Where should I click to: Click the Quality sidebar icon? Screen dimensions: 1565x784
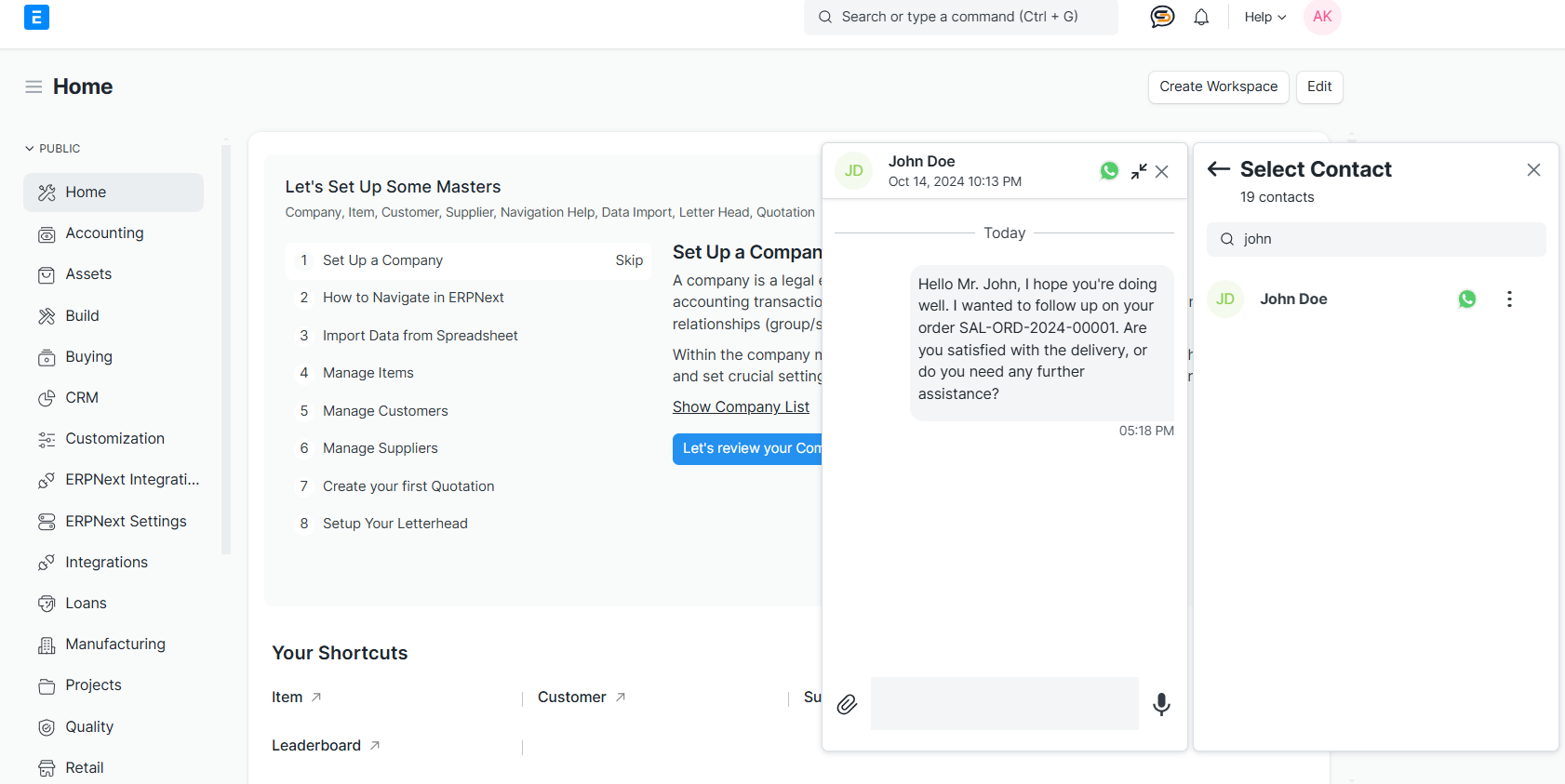(x=47, y=727)
